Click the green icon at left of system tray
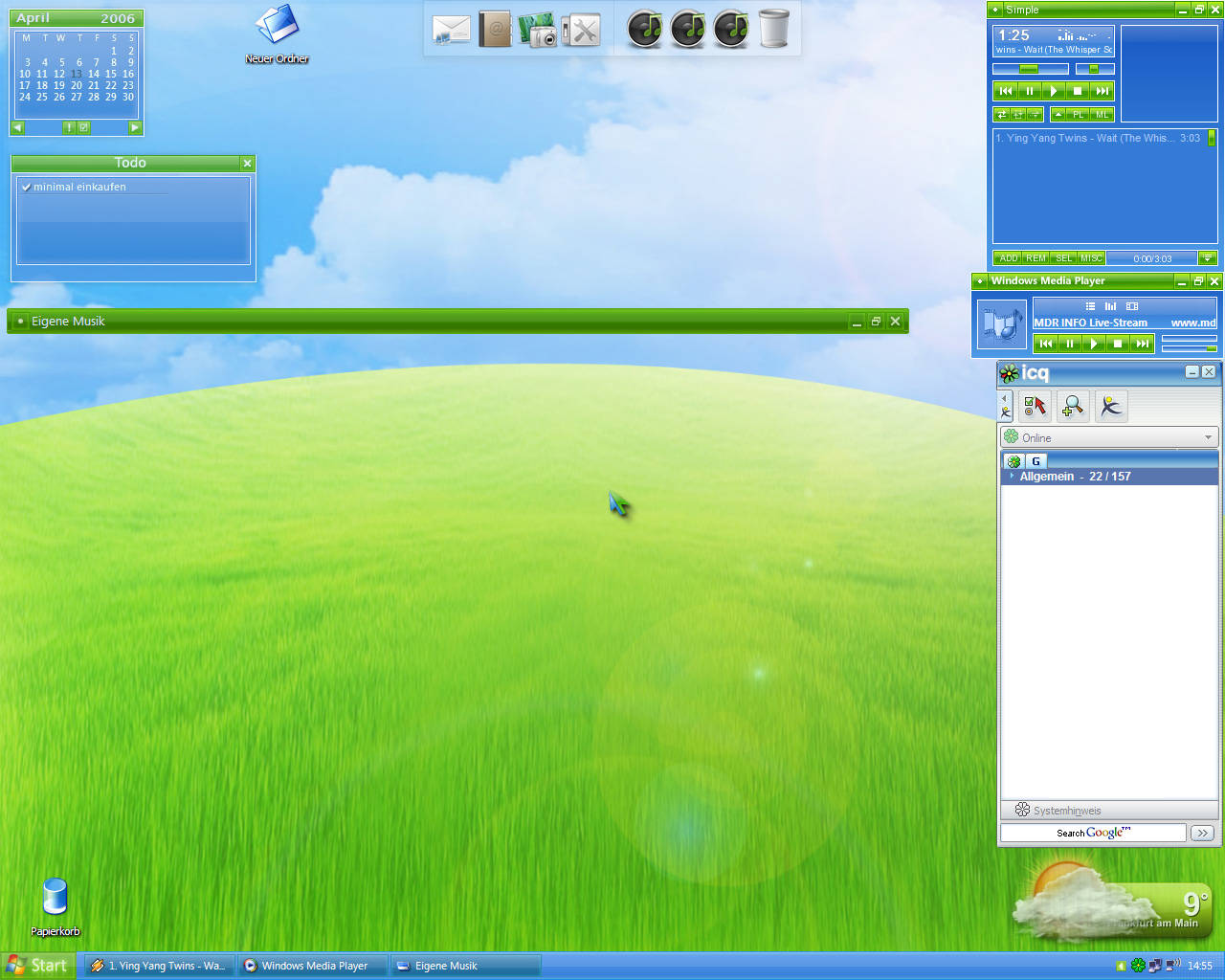 click(1122, 966)
